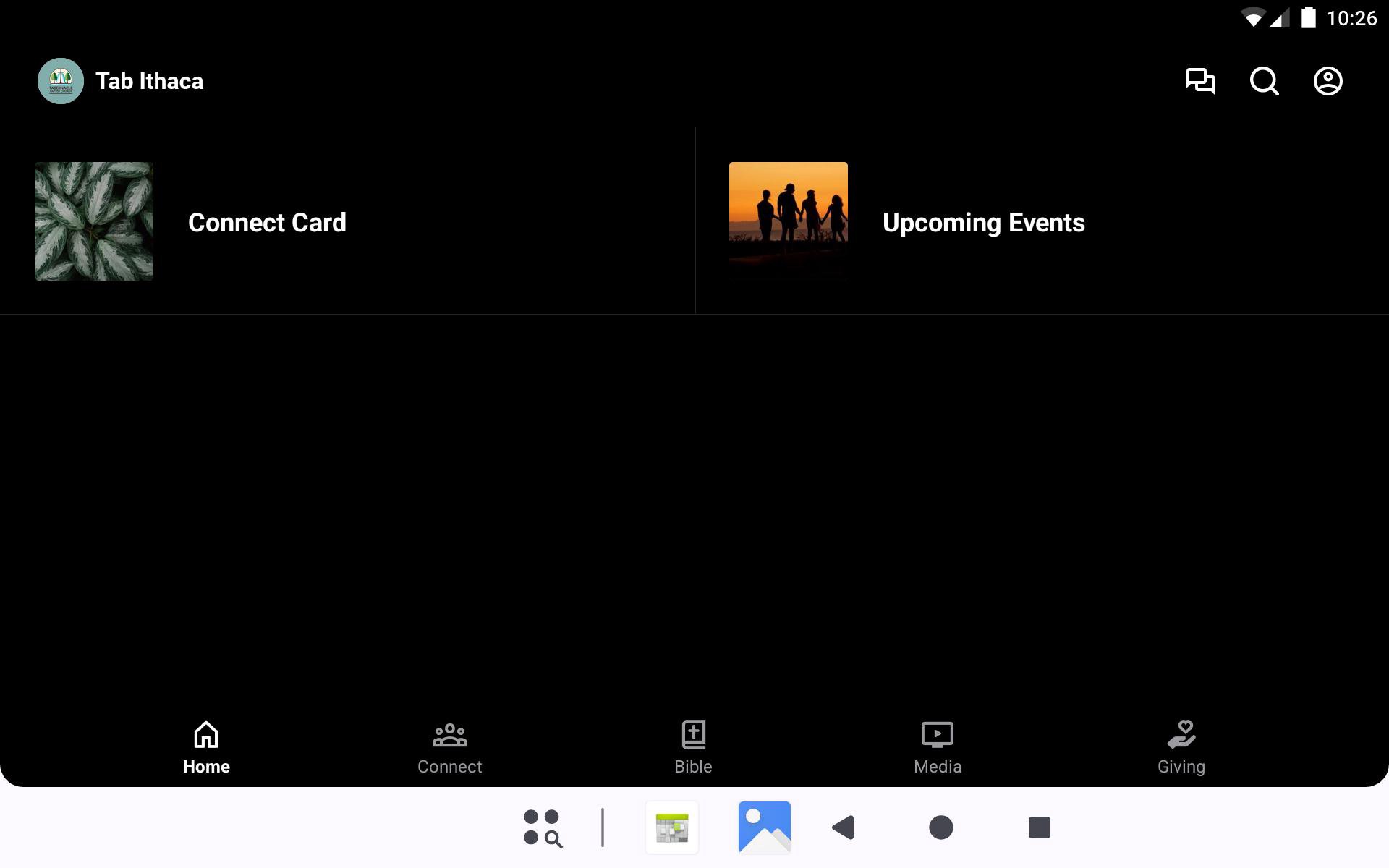Open the Connect Card link

coord(267,223)
